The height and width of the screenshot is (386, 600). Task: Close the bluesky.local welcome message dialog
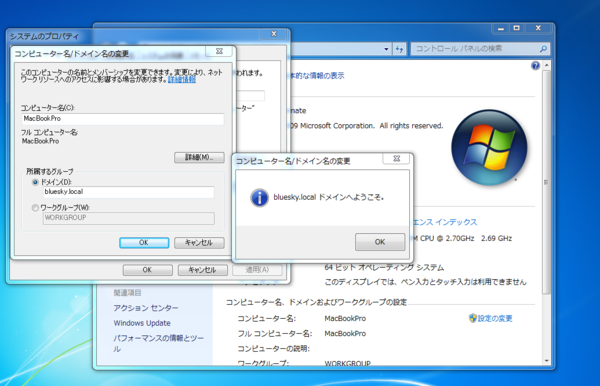point(396,159)
